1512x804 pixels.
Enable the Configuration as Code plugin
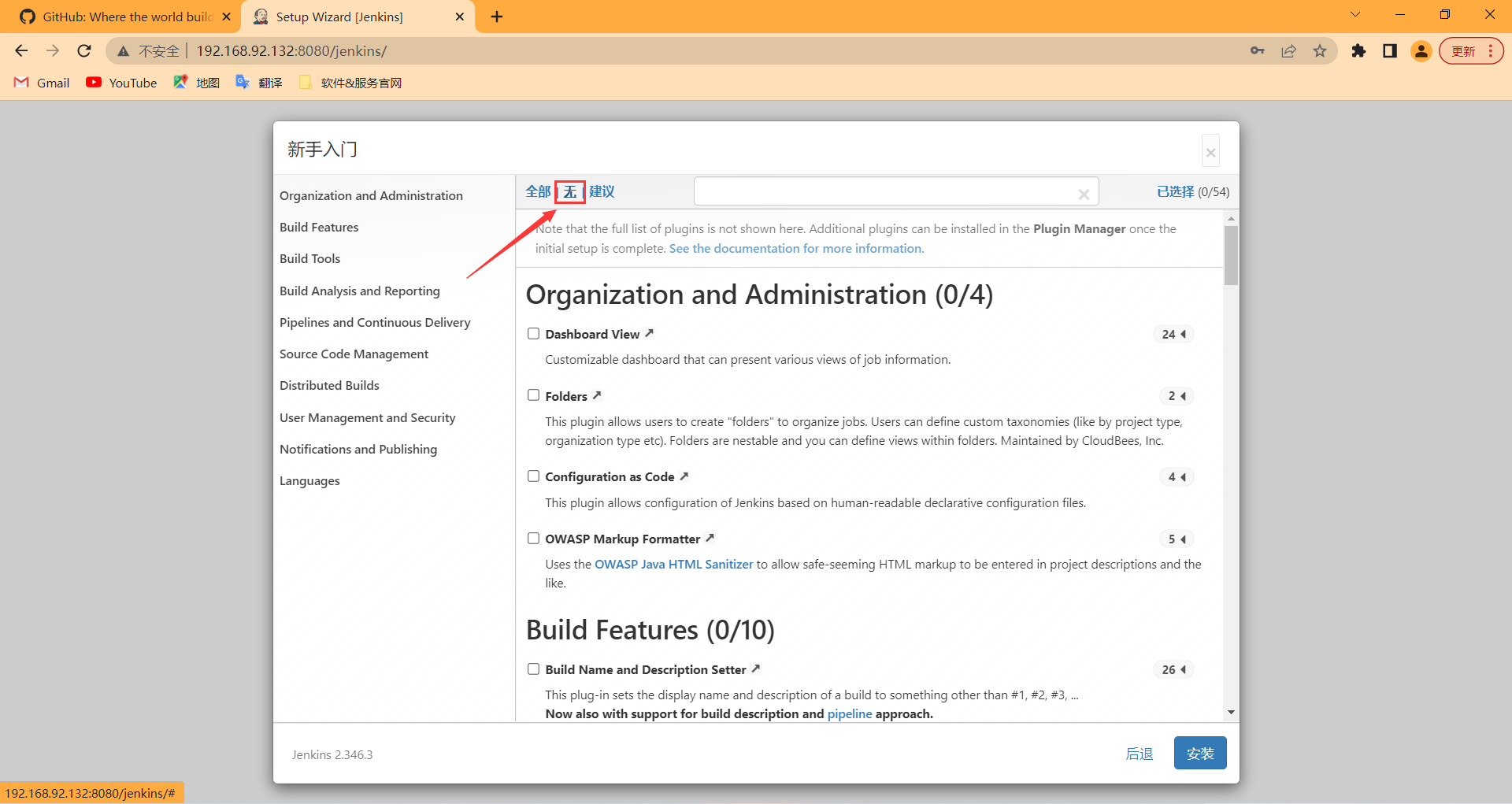point(533,476)
